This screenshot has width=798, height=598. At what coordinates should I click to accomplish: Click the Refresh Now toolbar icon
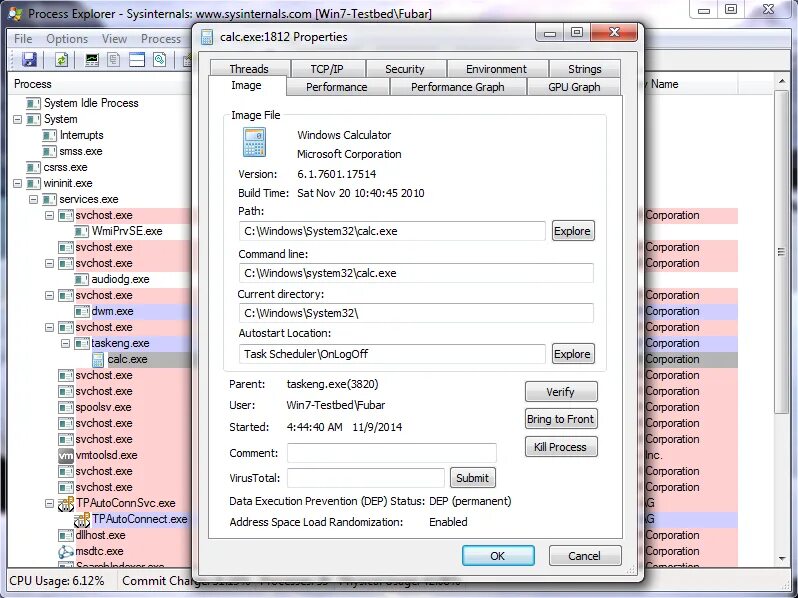62,60
